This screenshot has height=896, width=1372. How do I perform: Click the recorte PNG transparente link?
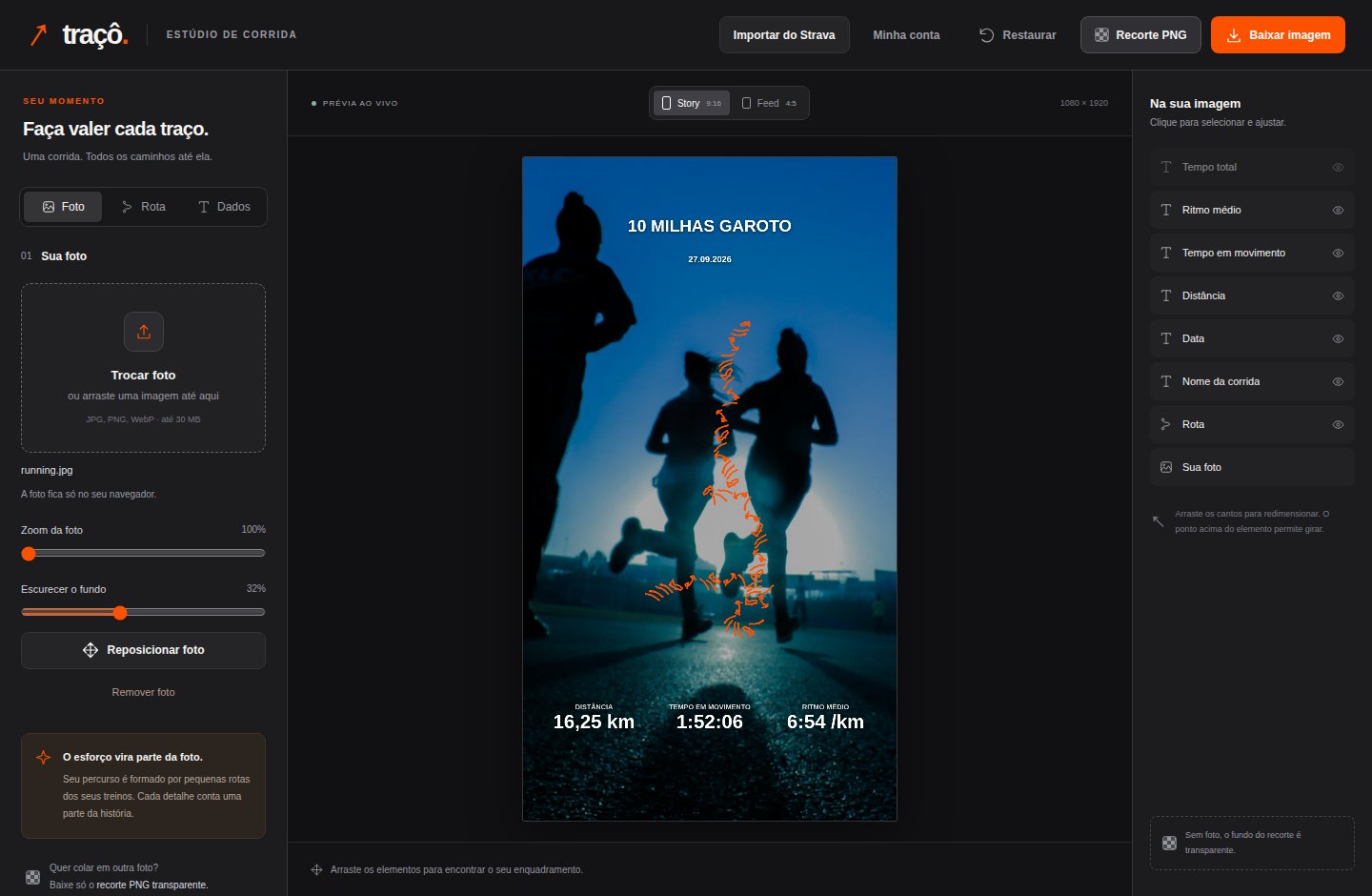[x=152, y=886]
